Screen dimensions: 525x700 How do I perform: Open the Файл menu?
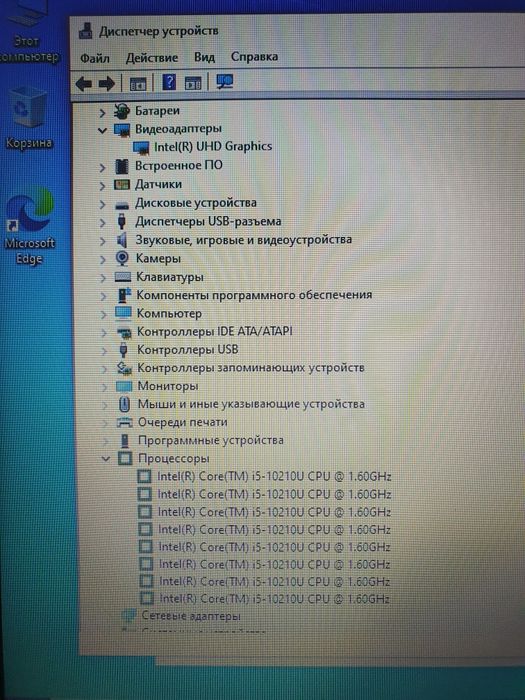point(95,58)
